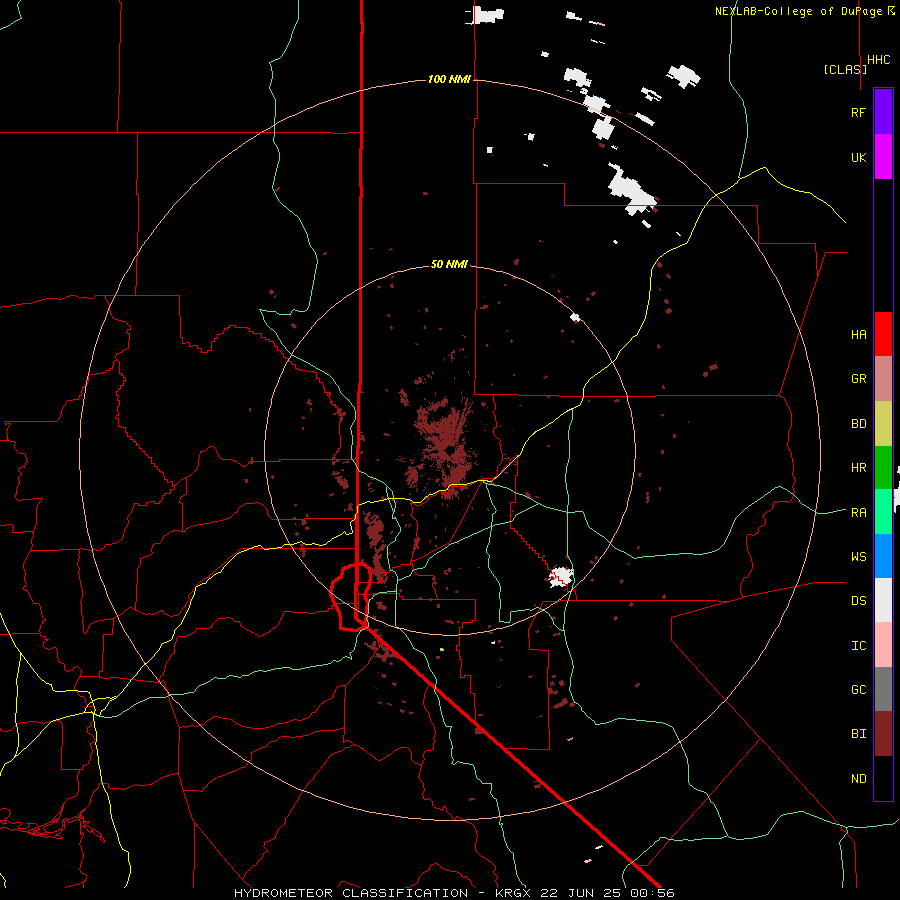
Task: Click the 00:56 timestamp in caption
Action: tap(651, 893)
